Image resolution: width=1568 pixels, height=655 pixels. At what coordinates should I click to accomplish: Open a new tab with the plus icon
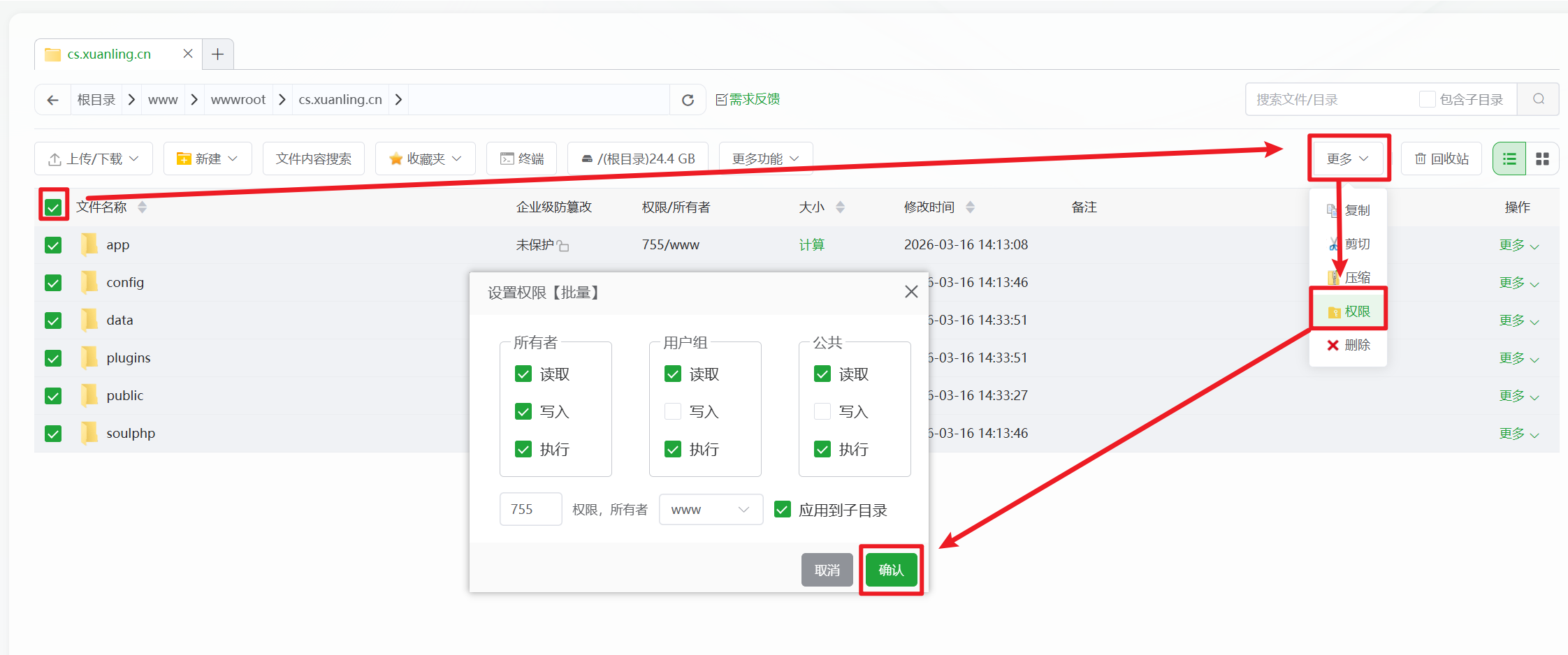217,54
